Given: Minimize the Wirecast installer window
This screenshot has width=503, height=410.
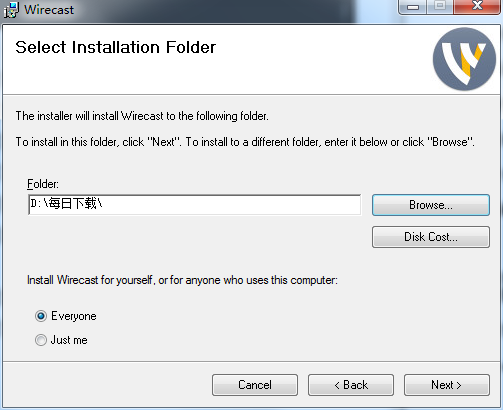Looking at the screenshot, I should [x=413, y=7].
